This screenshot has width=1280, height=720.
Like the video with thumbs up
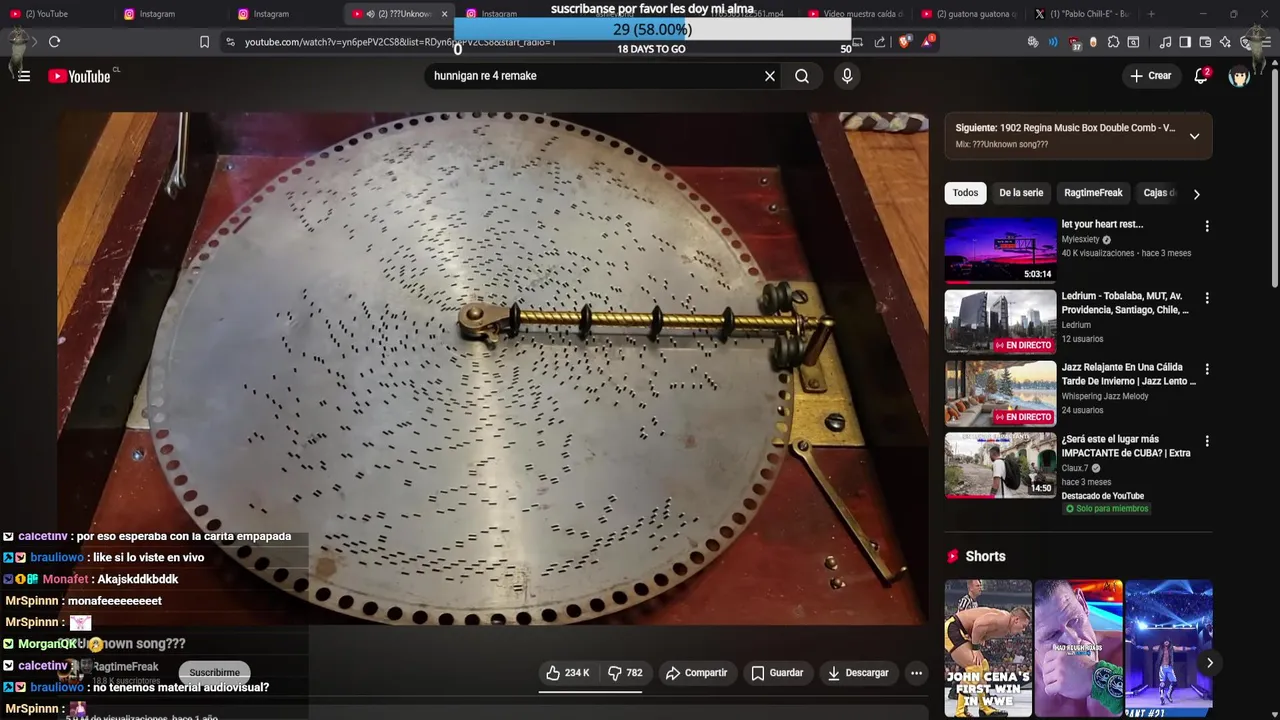[x=567, y=673]
